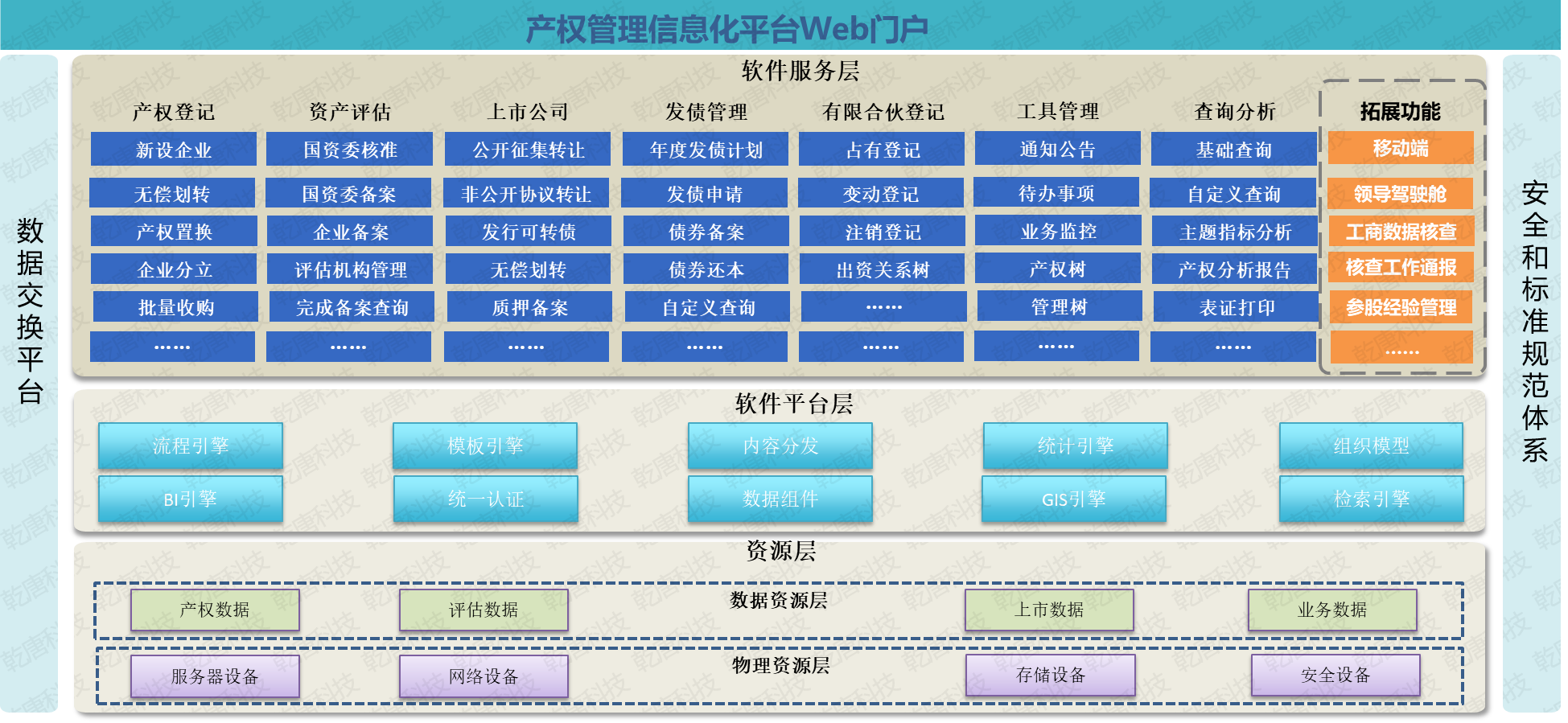Screen dimensions: 1568x723
Task: Open the 产权置换 module box
Action: click(x=174, y=232)
